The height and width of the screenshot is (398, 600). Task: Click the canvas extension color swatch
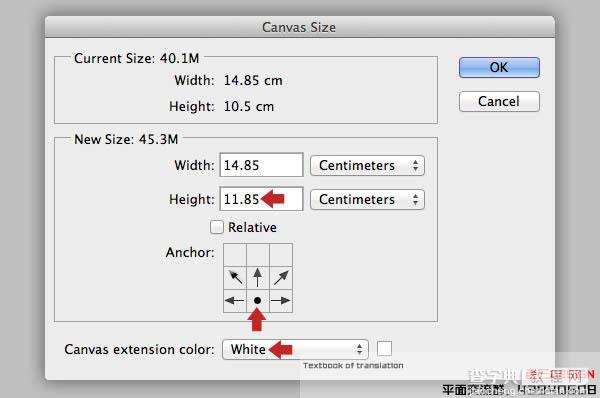point(384,349)
